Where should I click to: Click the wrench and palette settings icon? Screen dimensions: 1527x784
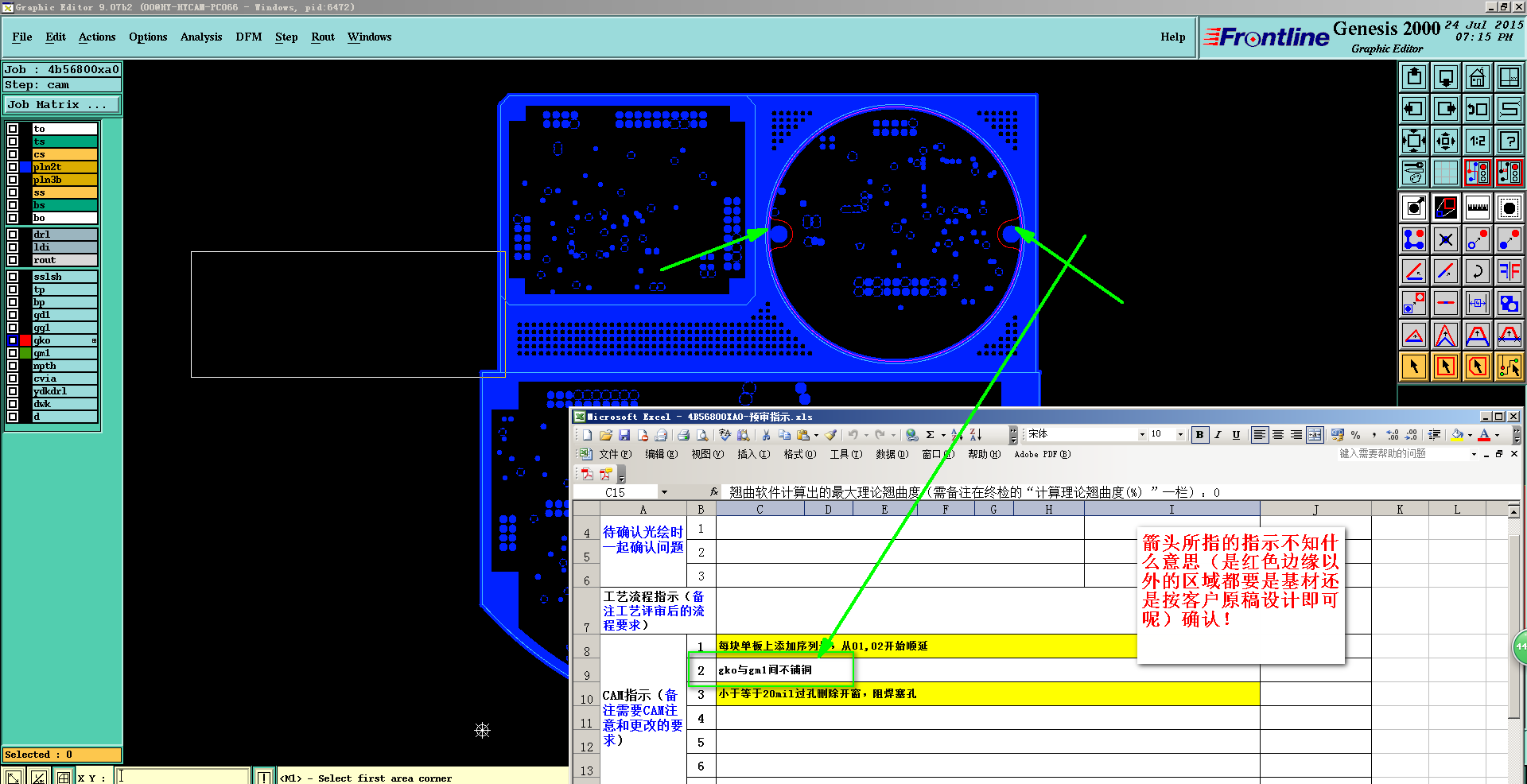pyautogui.click(x=1414, y=172)
